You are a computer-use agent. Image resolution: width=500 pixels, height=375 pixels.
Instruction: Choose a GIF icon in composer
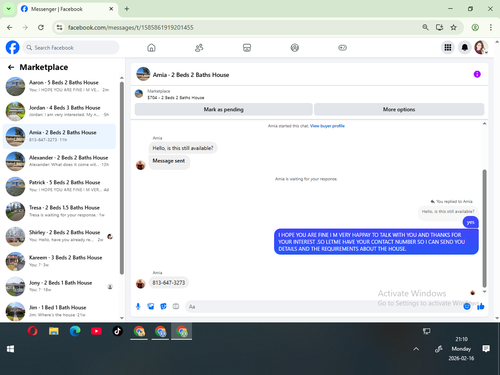176,306
